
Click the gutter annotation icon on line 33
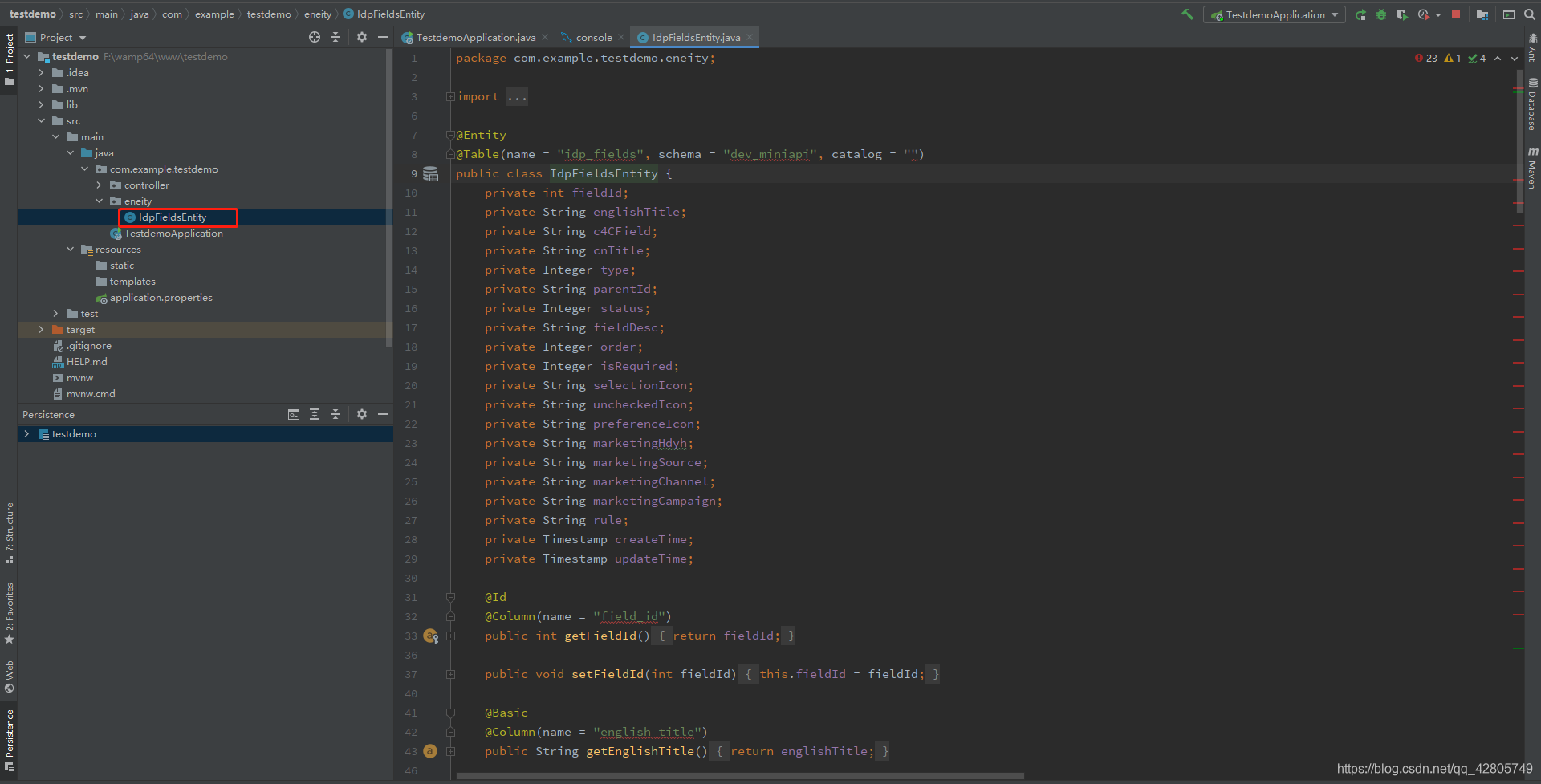431,636
